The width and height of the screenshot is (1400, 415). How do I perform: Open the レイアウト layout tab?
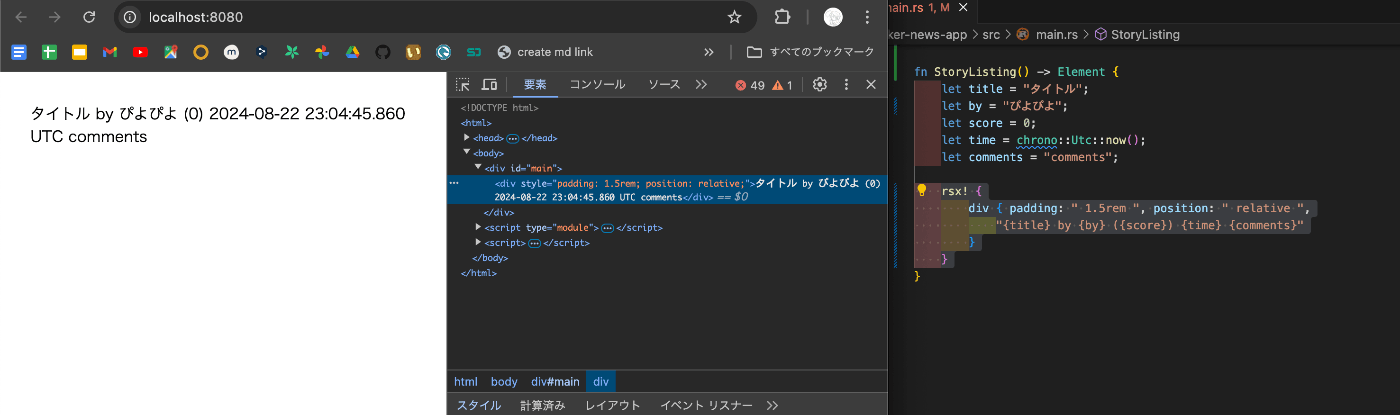613,405
